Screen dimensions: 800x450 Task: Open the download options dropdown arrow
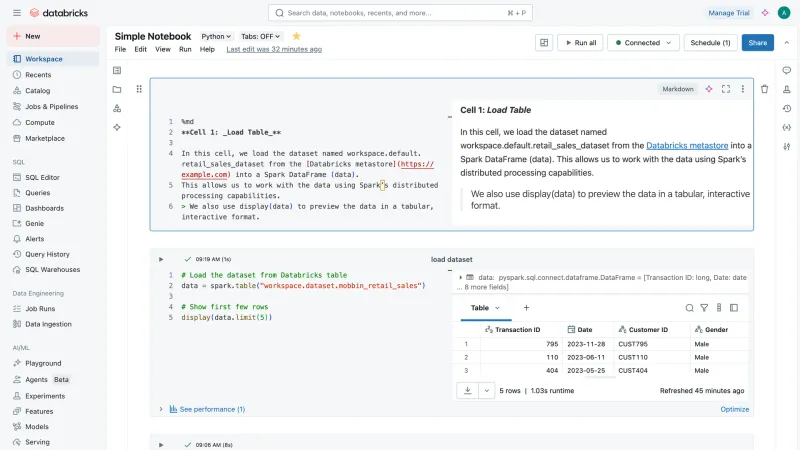coord(486,390)
